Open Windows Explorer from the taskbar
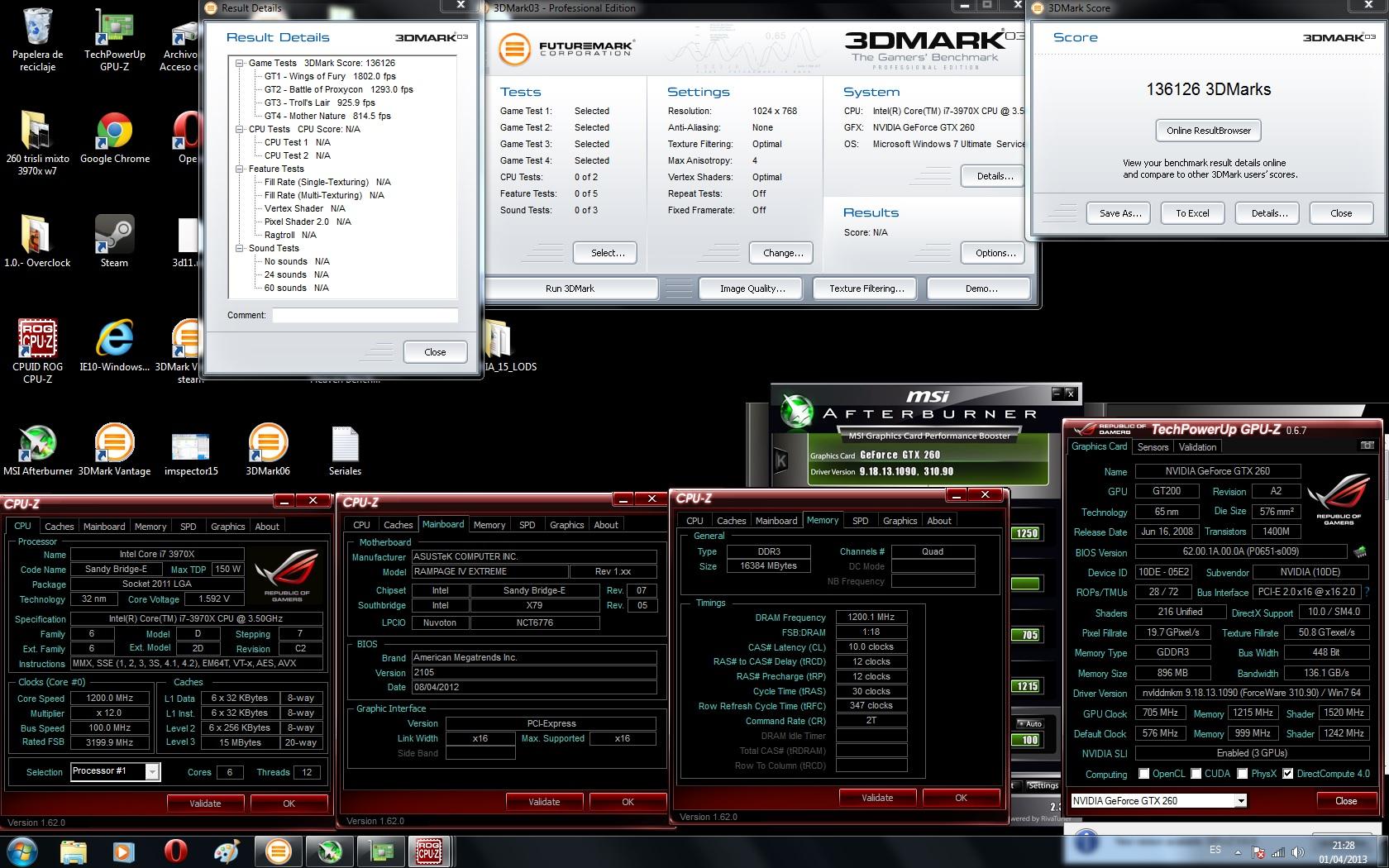This screenshot has width=1389, height=868. pos(74,851)
